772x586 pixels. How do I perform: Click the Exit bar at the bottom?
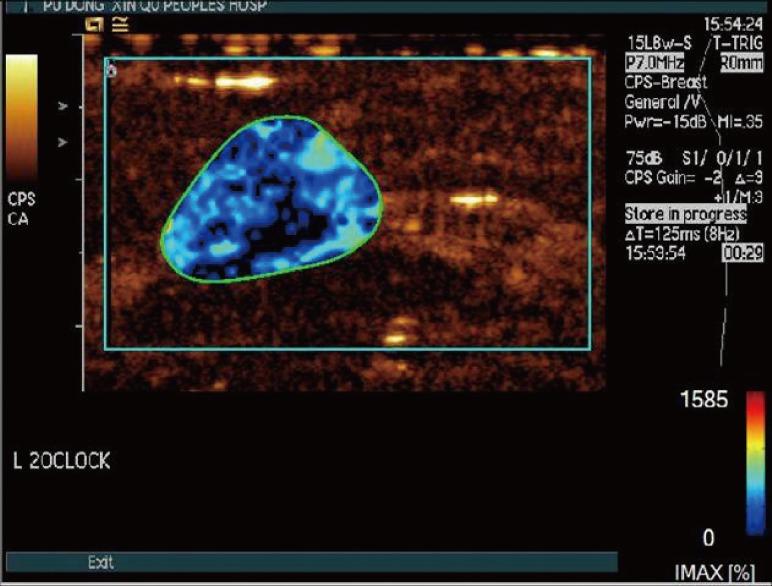pyautogui.click(x=311, y=562)
